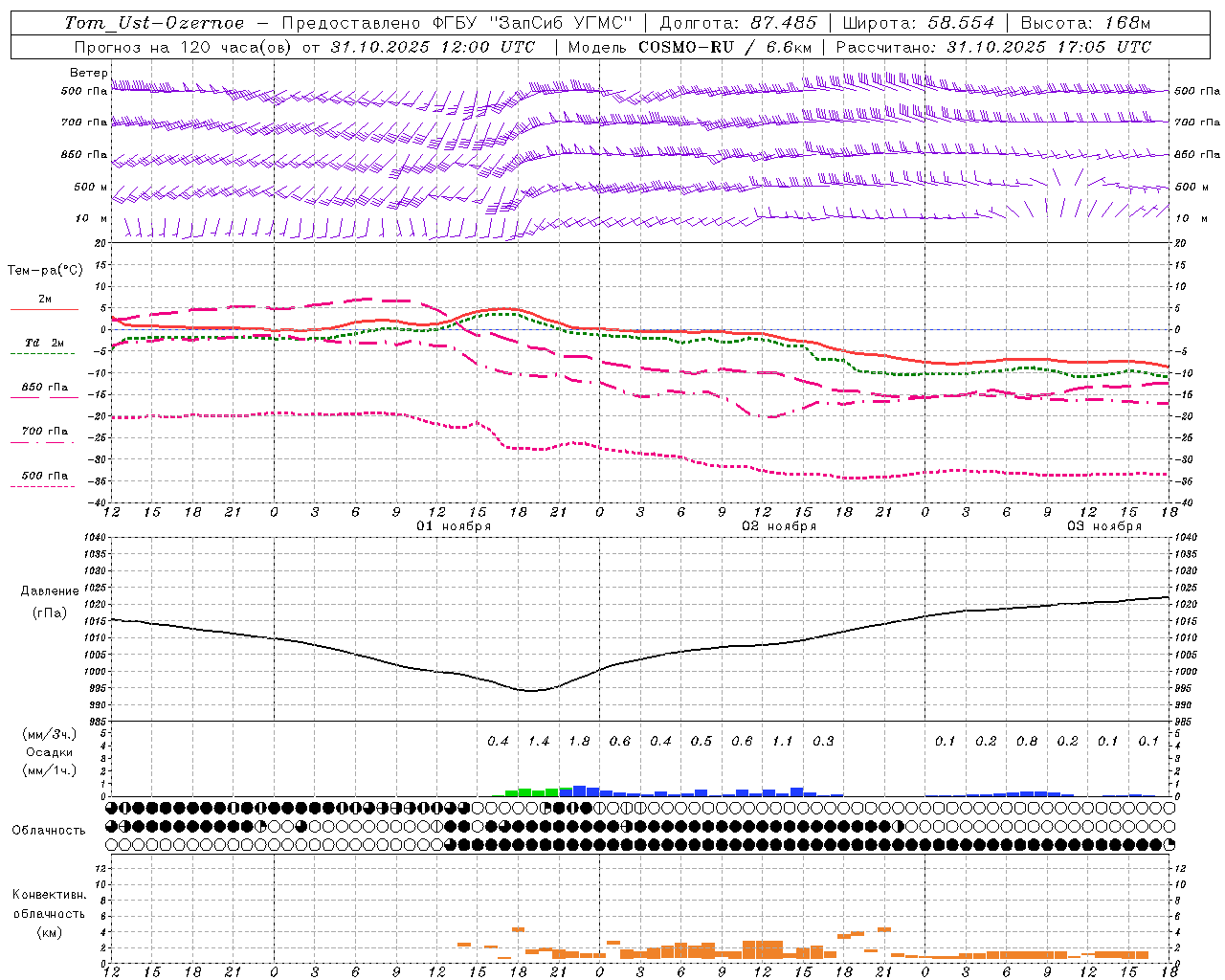Click the Долгота: 87.485 value
The image size is (1225, 980).
point(738,23)
